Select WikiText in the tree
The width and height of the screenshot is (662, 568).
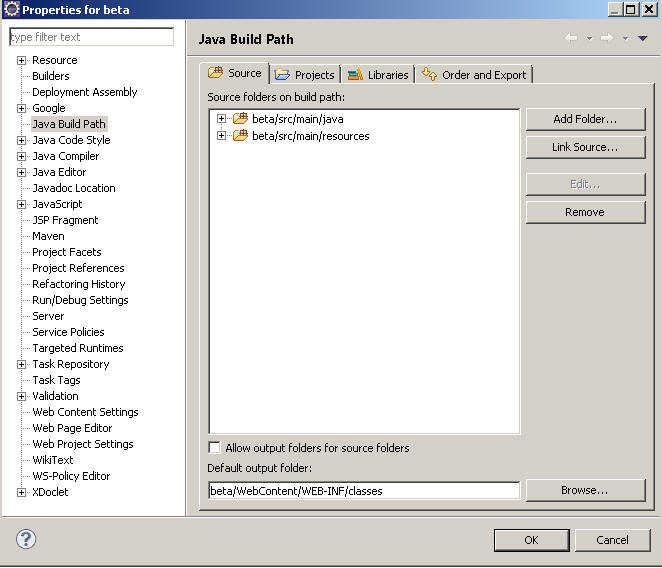point(53,460)
